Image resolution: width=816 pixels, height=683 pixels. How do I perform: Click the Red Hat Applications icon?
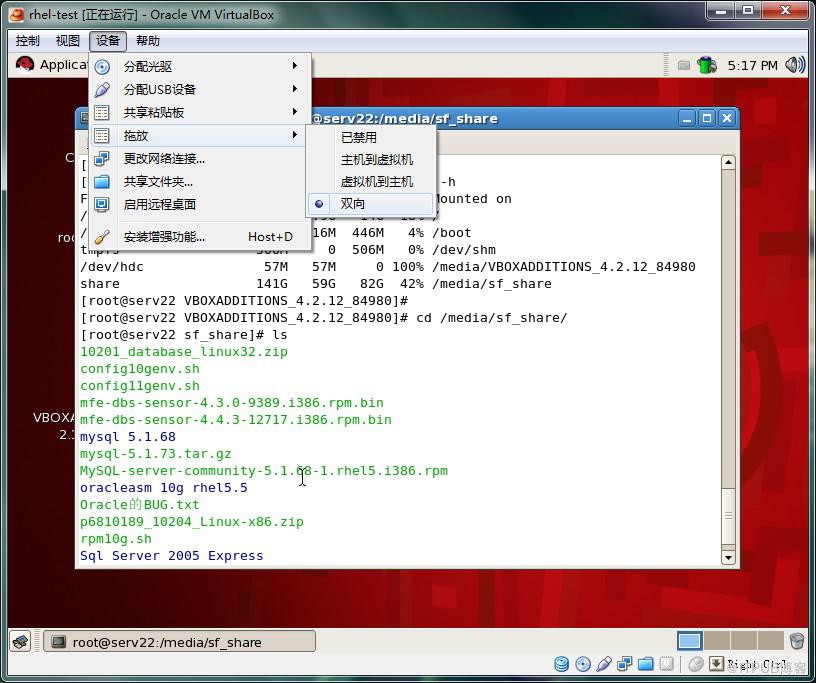[x=25, y=65]
